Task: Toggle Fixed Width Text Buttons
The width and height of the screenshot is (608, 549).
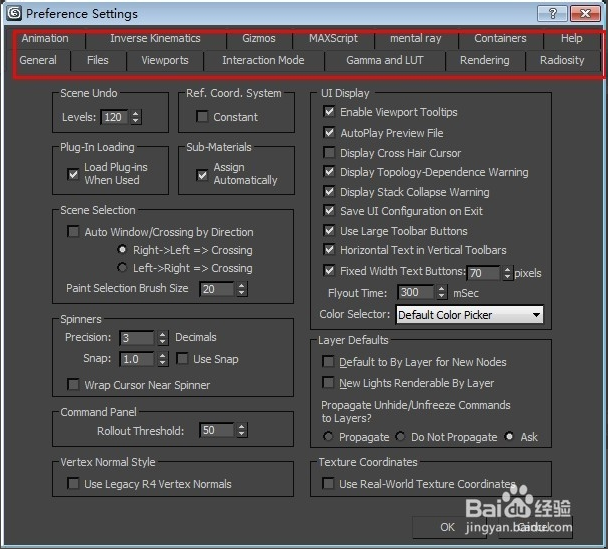Action: tap(329, 270)
